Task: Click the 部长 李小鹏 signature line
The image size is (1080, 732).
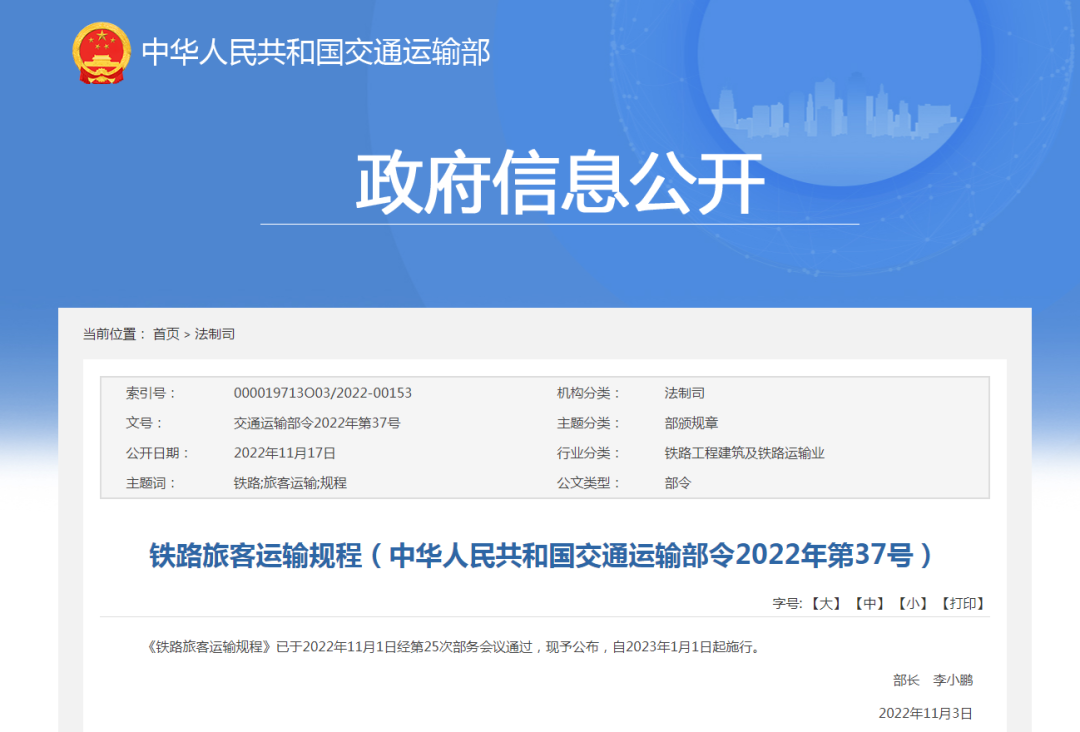Action: [934, 679]
